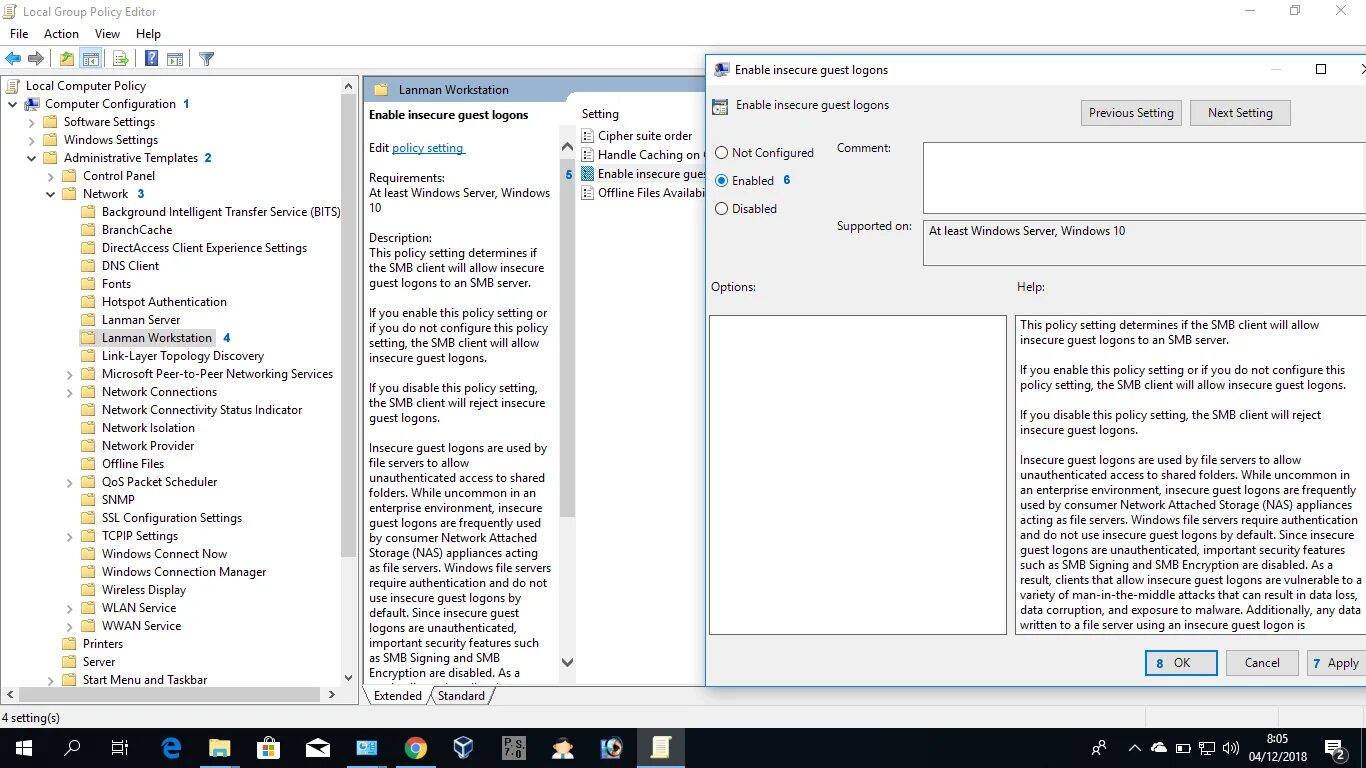The width and height of the screenshot is (1366, 768).
Task: Select the Handle Caching setting icon in the list
Action: pos(588,154)
